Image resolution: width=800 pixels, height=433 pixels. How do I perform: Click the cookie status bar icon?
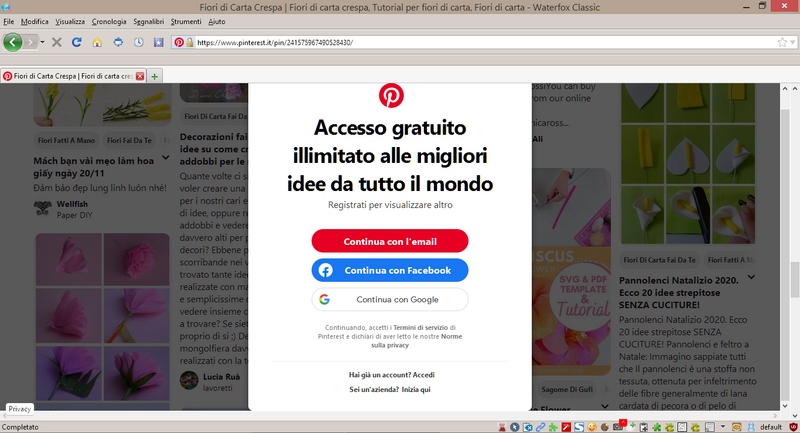click(x=605, y=427)
